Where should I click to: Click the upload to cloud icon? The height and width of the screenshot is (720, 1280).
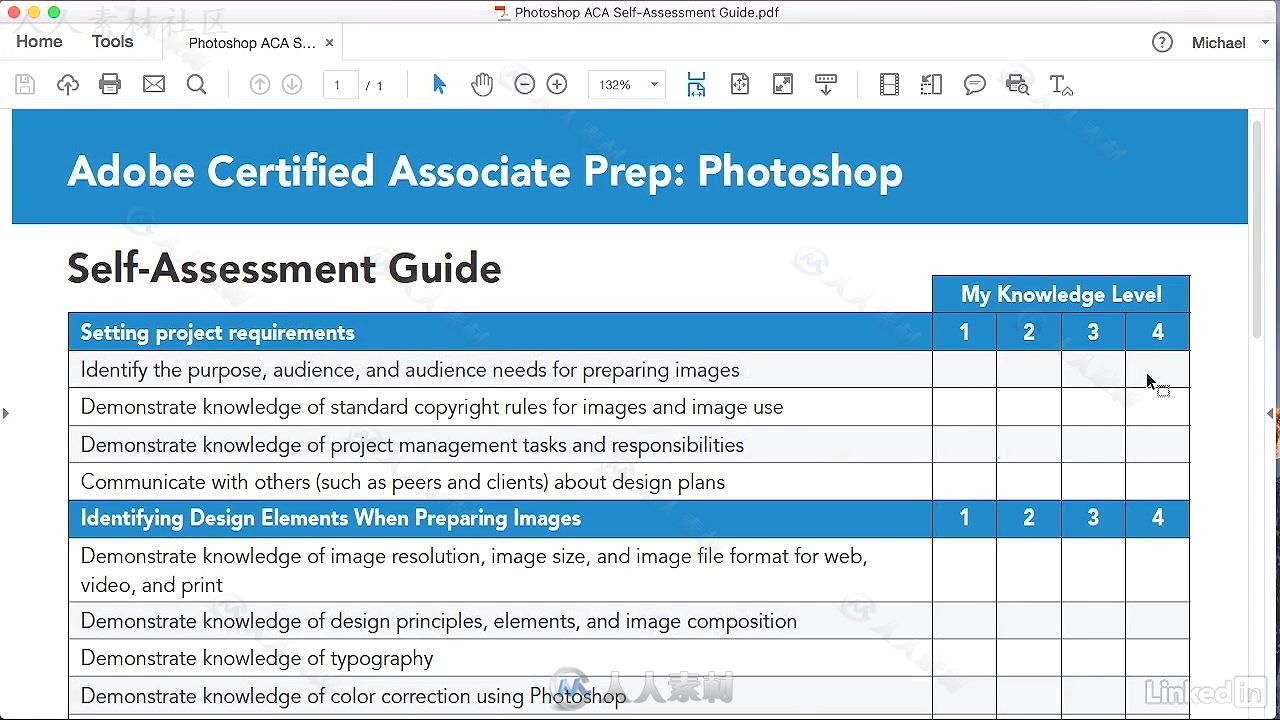[x=68, y=85]
